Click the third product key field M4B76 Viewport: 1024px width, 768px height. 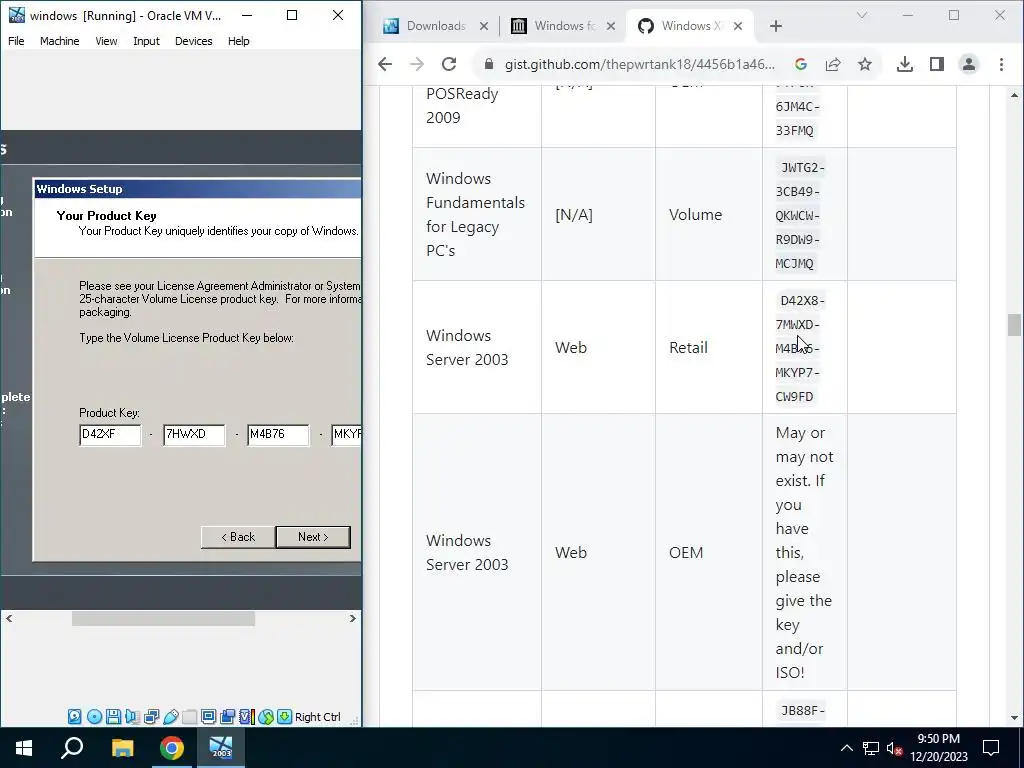pyautogui.click(x=278, y=435)
